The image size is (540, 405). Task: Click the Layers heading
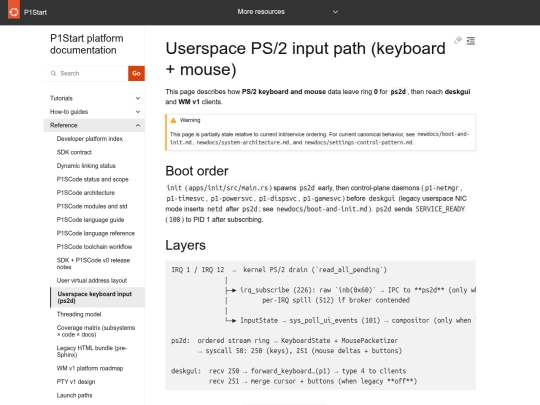(185, 245)
